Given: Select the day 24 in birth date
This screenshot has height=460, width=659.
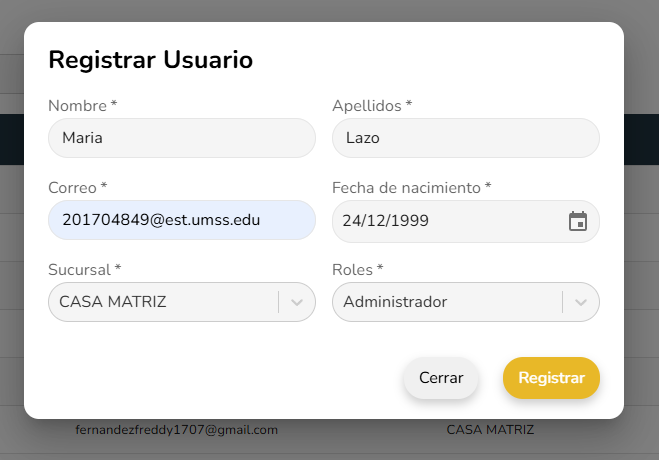Looking at the screenshot, I should [351, 221].
